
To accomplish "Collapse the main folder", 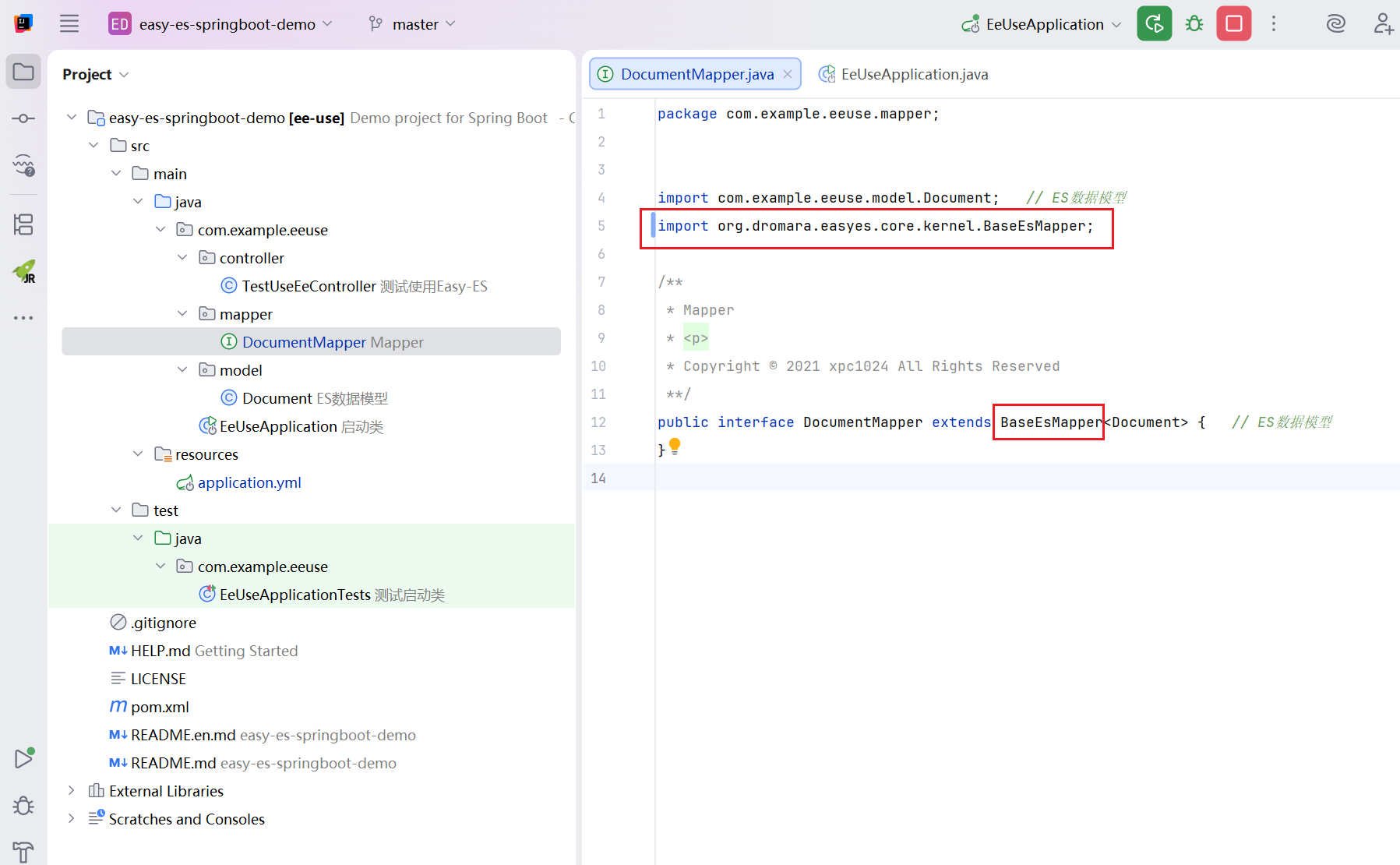I will tap(116, 174).
